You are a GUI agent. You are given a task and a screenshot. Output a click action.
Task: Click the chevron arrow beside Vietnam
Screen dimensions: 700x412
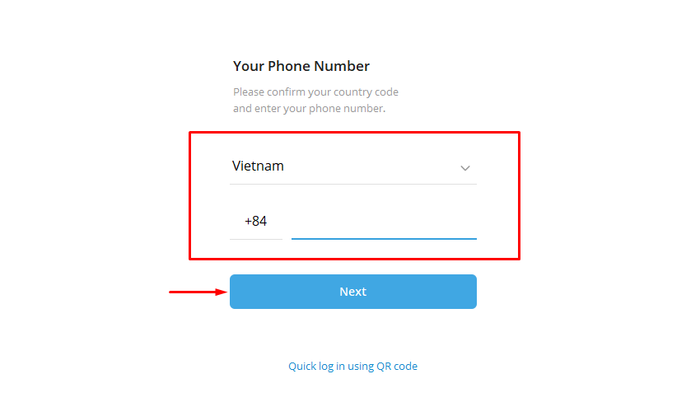tap(465, 168)
